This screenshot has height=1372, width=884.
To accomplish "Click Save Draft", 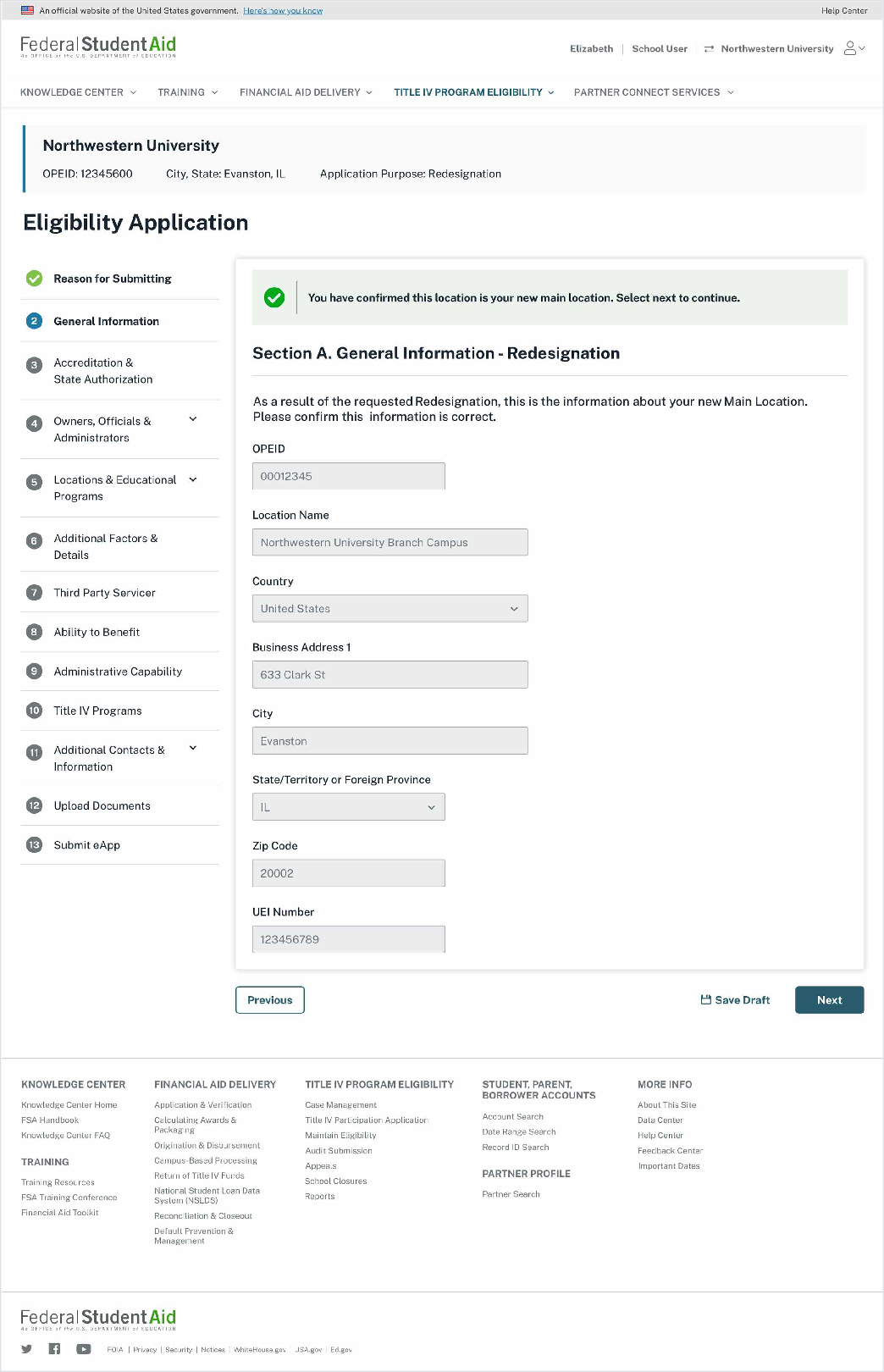I will coord(735,1000).
